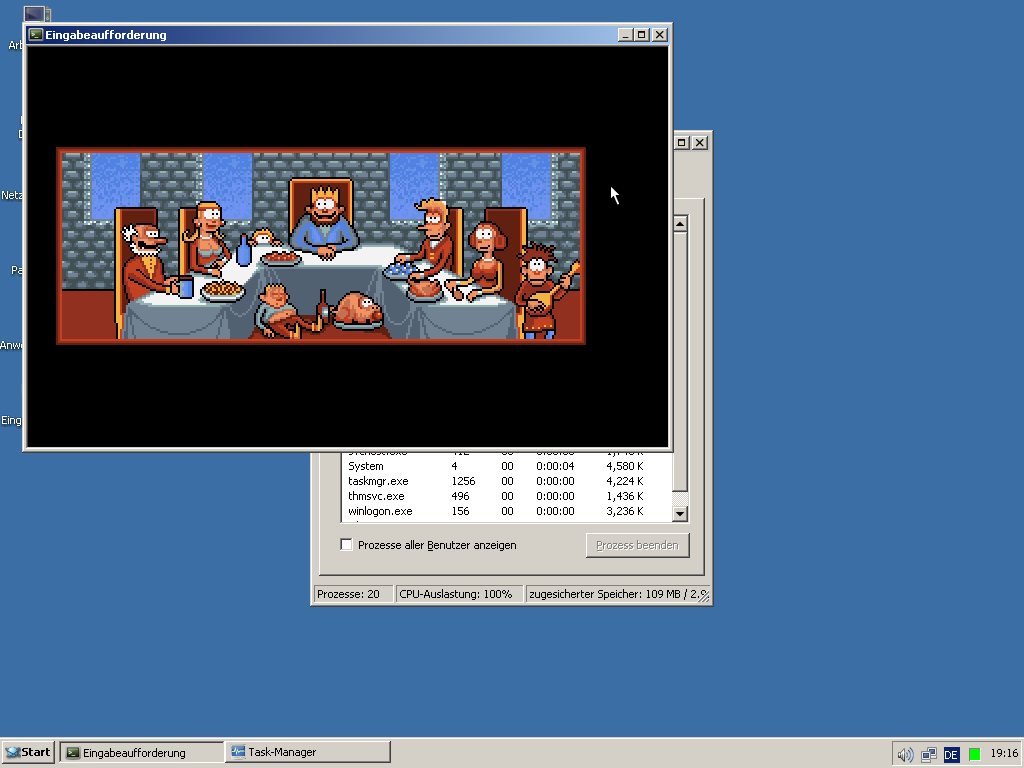
Task: Click the 'Prozess beenden' button
Action: tap(637, 545)
